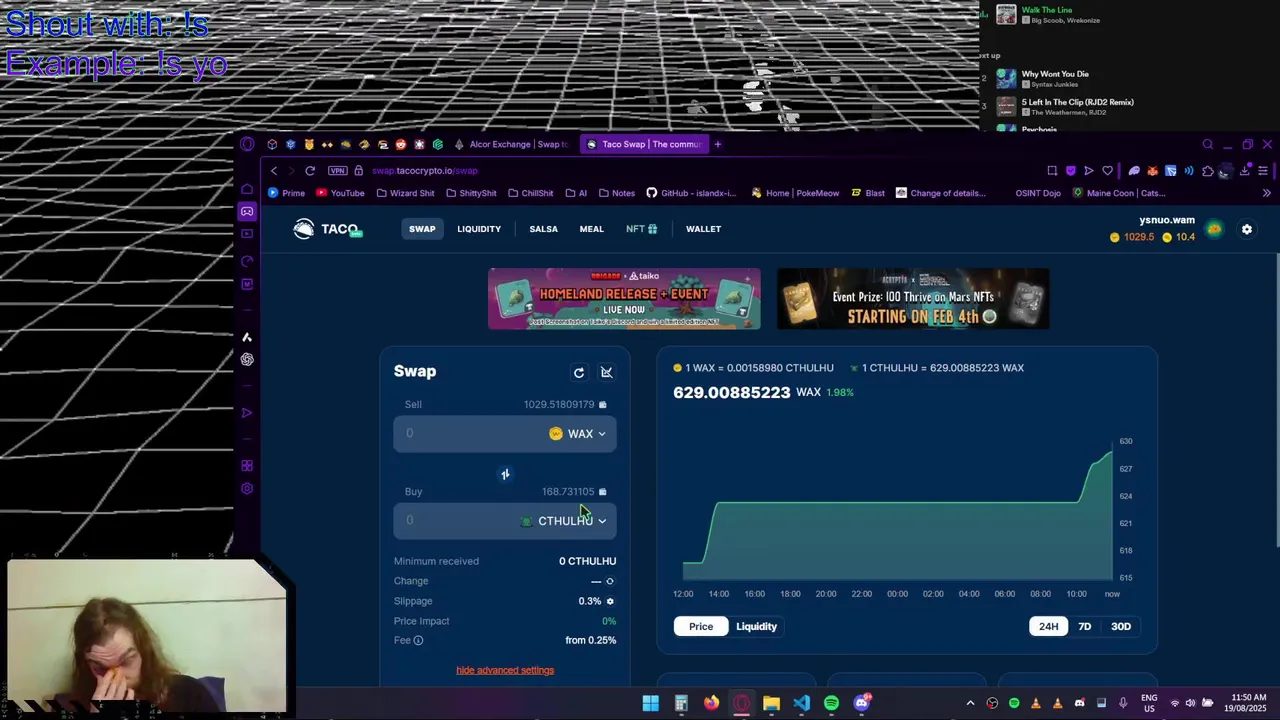Switch chart to Liquidity view
The image size is (1280, 720).
(756, 626)
